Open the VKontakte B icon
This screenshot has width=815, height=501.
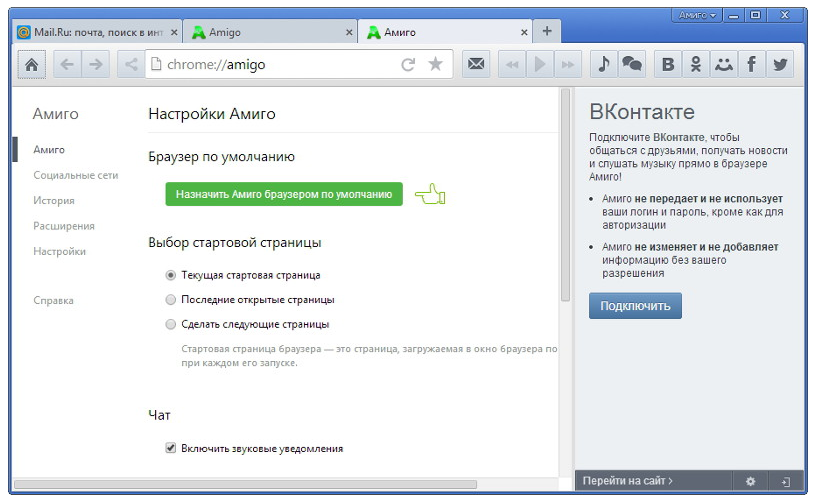pyautogui.click(x=668, y=64)
